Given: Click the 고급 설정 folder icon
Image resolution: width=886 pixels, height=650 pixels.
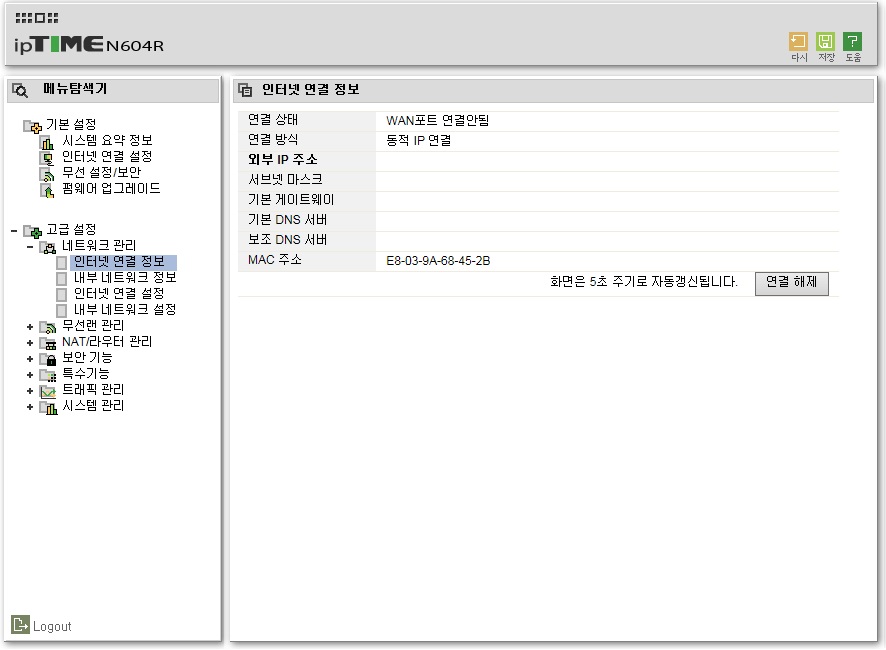Looking at the screenshot, I should (32, 231).
